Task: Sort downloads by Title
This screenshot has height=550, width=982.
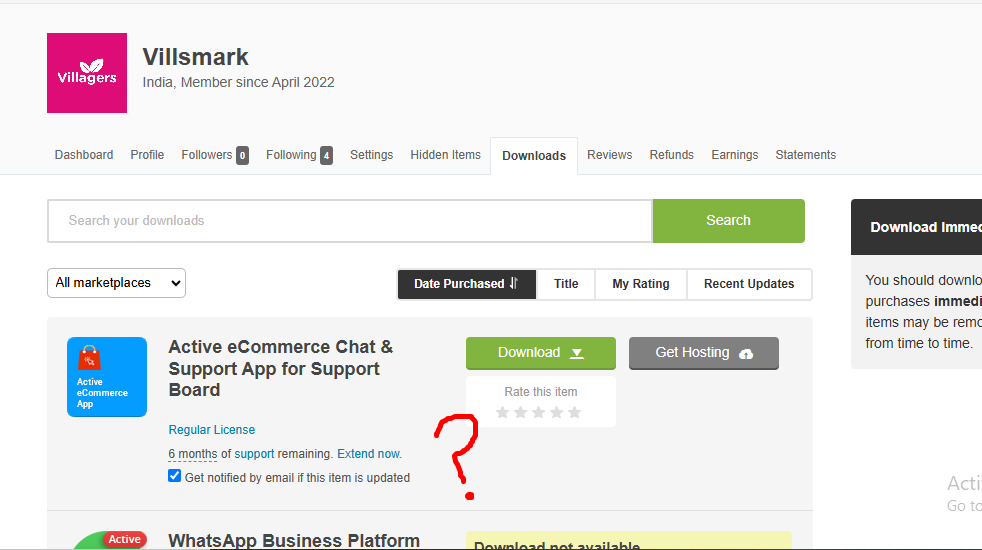Action: pos(566,284)
